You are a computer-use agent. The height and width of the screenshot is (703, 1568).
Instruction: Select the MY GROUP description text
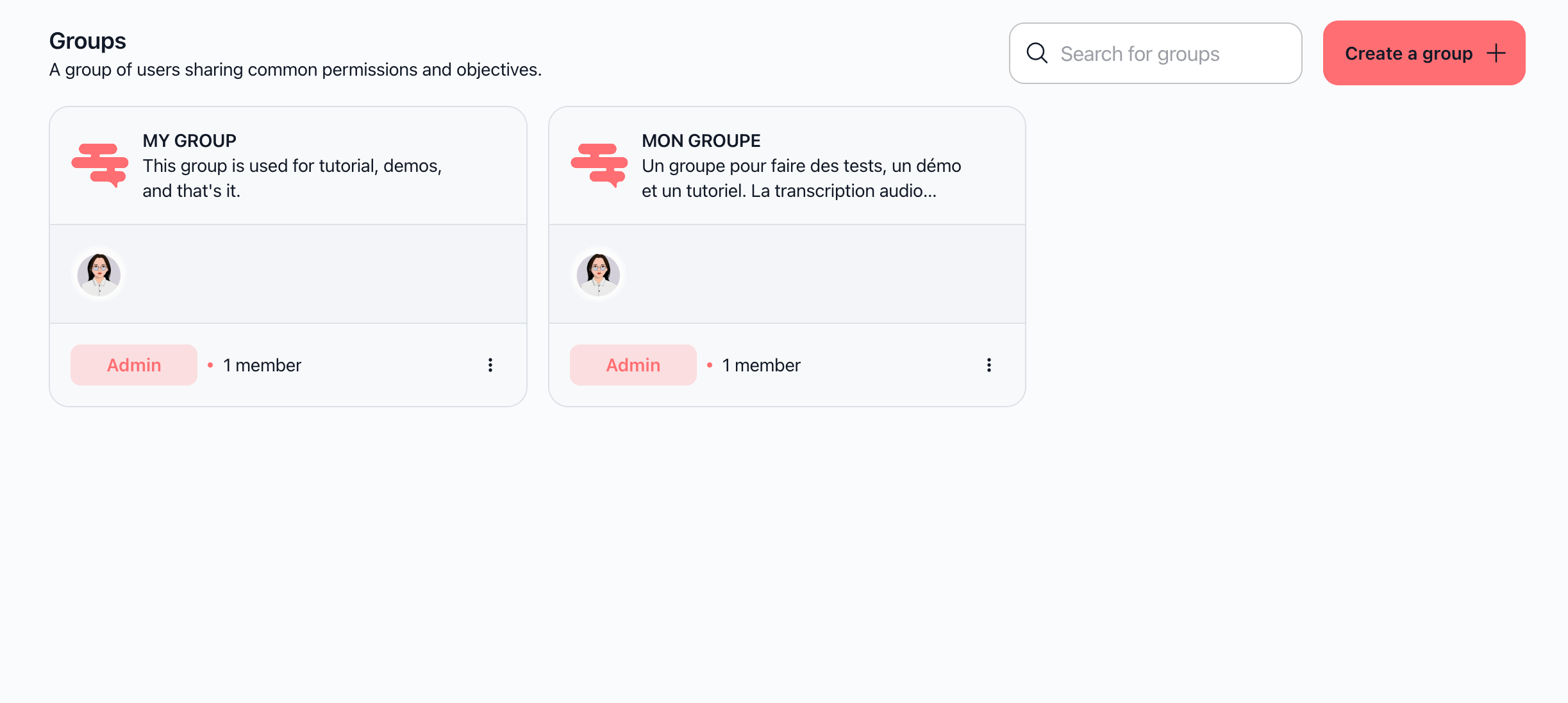[x=292, y=178]
